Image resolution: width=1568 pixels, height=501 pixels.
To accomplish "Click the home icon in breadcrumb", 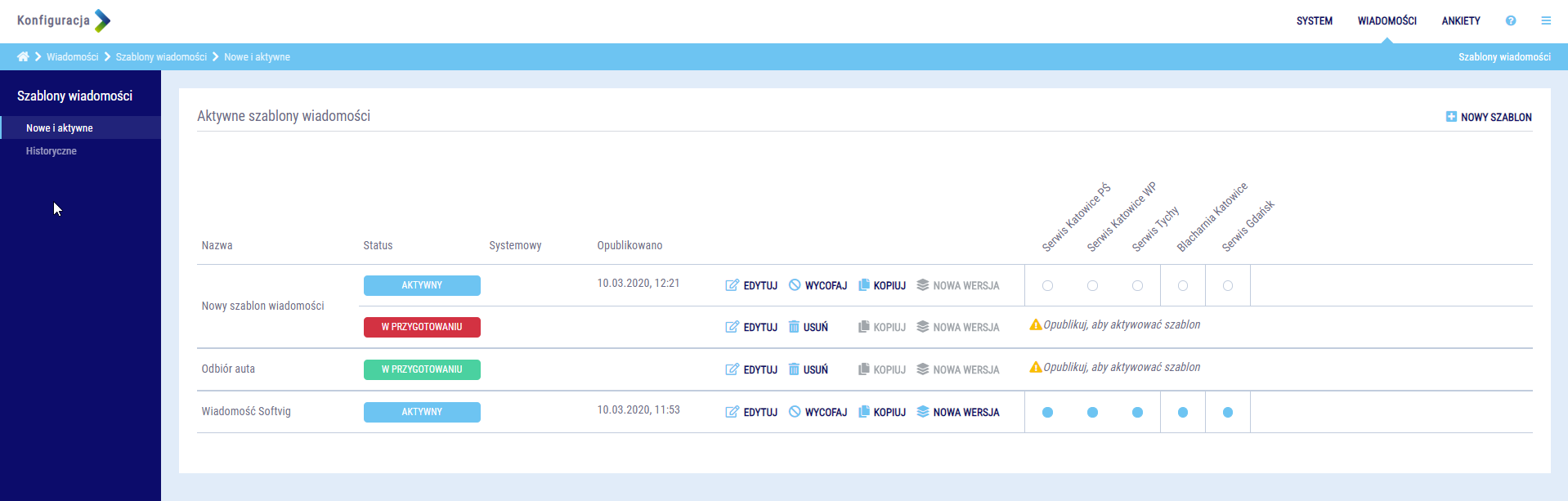I will click(23, 56).
